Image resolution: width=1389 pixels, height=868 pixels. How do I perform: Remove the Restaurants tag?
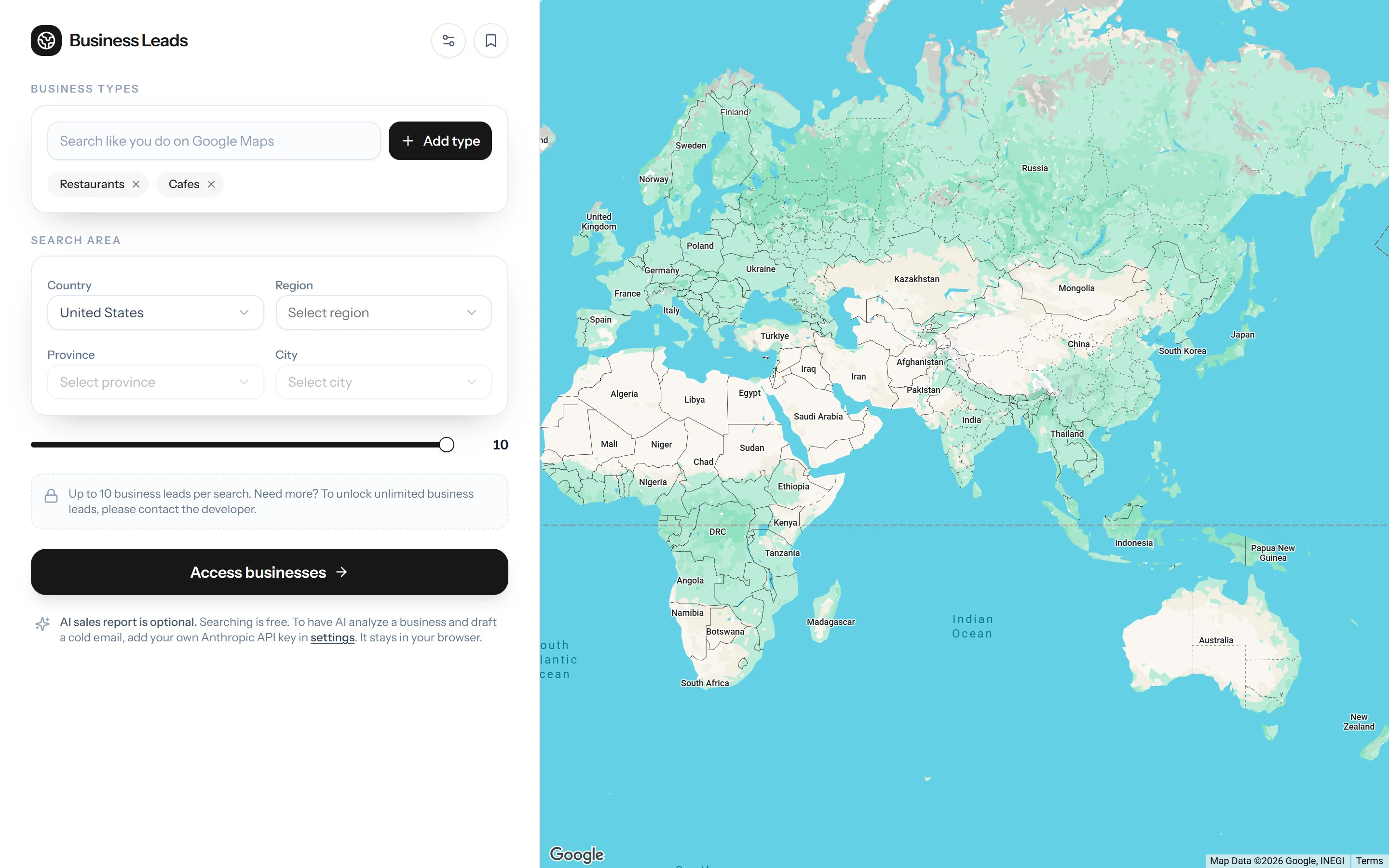coord(136,184)
